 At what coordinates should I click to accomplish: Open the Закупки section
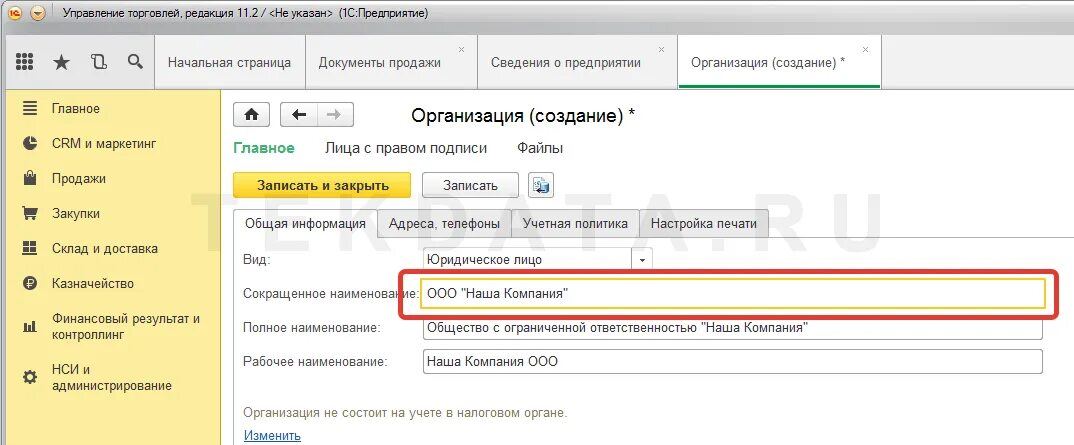pyautogui.click(x=75, y=214)
